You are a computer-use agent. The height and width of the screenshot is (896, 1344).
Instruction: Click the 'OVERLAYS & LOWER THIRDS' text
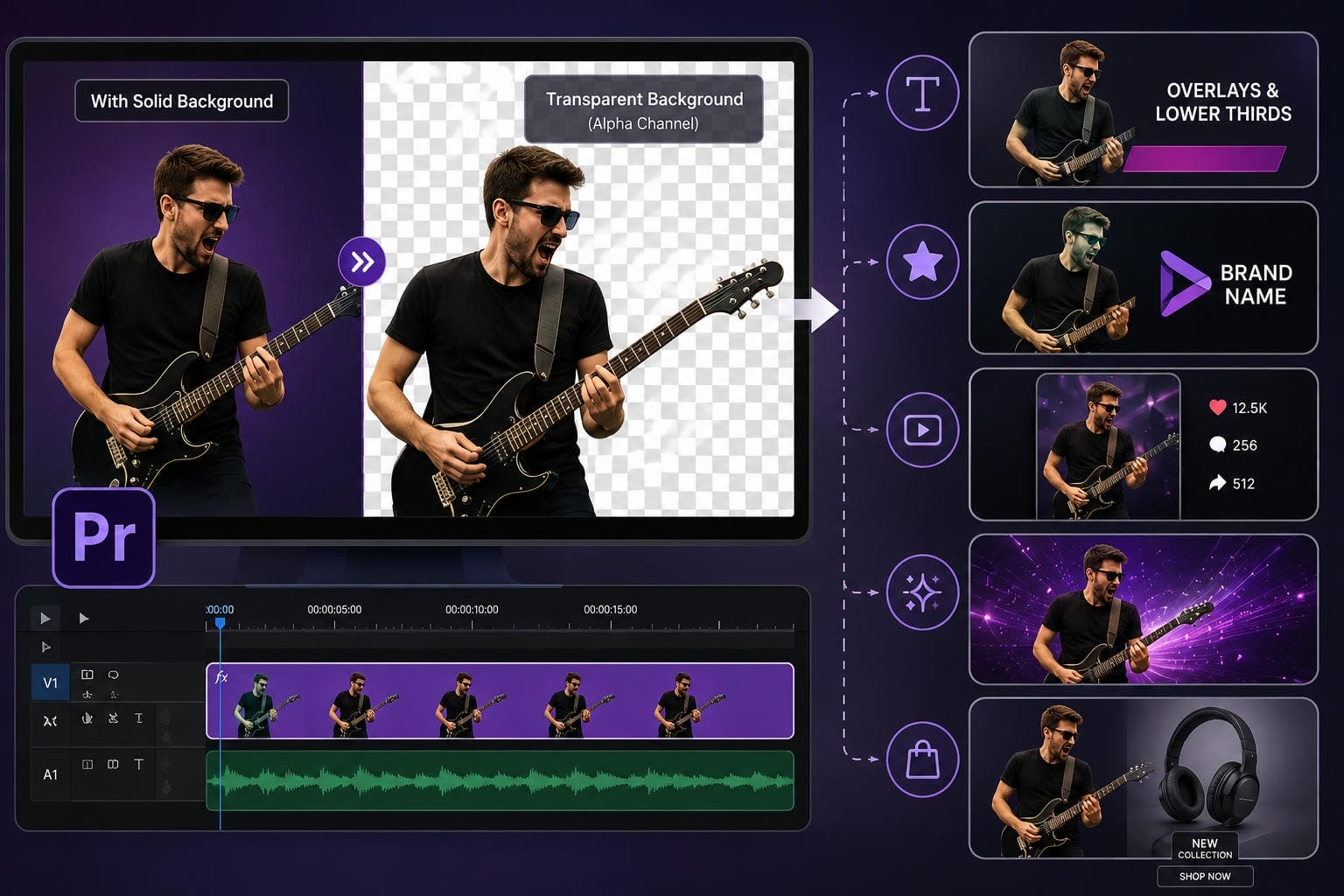tap(1222, 102)
